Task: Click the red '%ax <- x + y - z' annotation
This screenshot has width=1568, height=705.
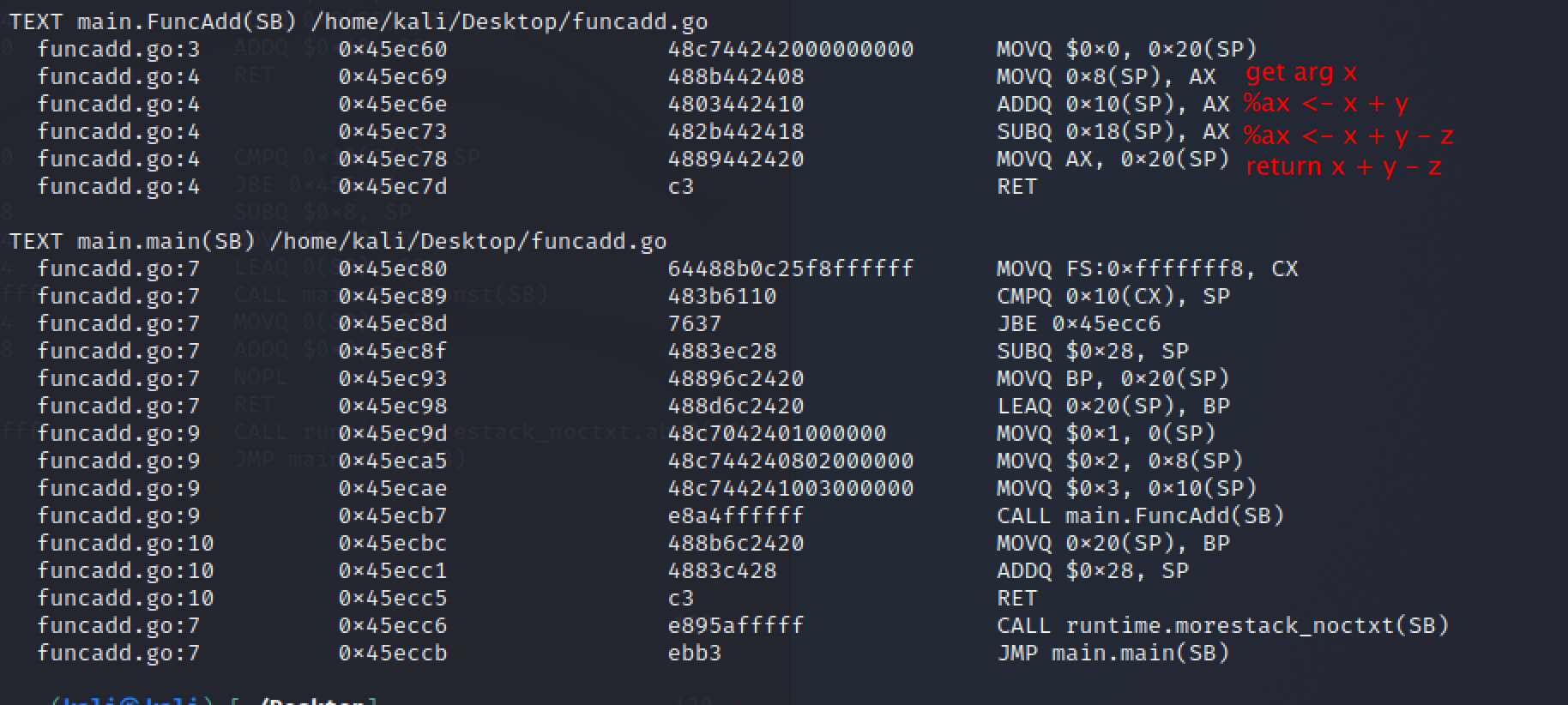Action: 1348,136
